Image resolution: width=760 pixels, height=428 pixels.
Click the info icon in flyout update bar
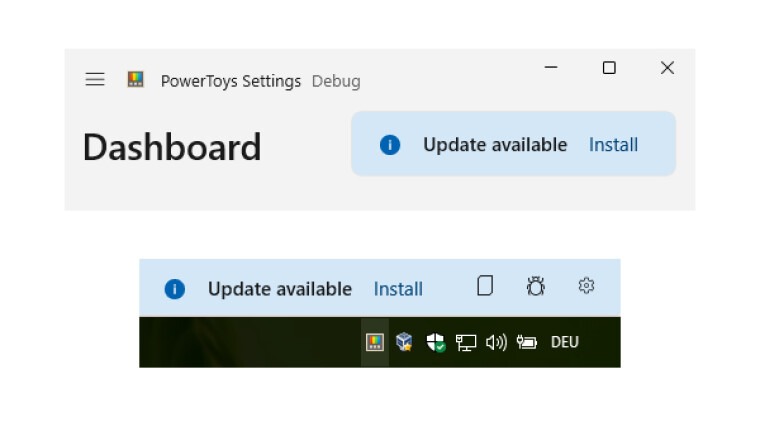tap(174, 289)
